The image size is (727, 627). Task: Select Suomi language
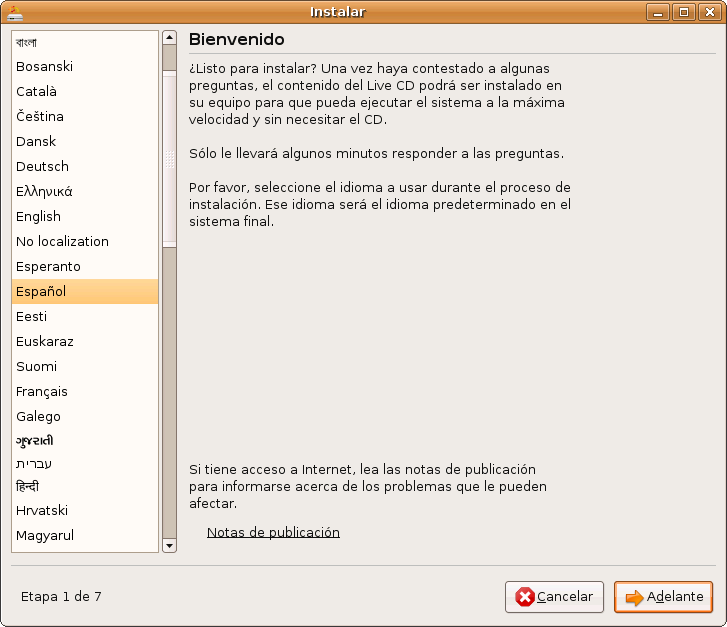click(85, 367)
